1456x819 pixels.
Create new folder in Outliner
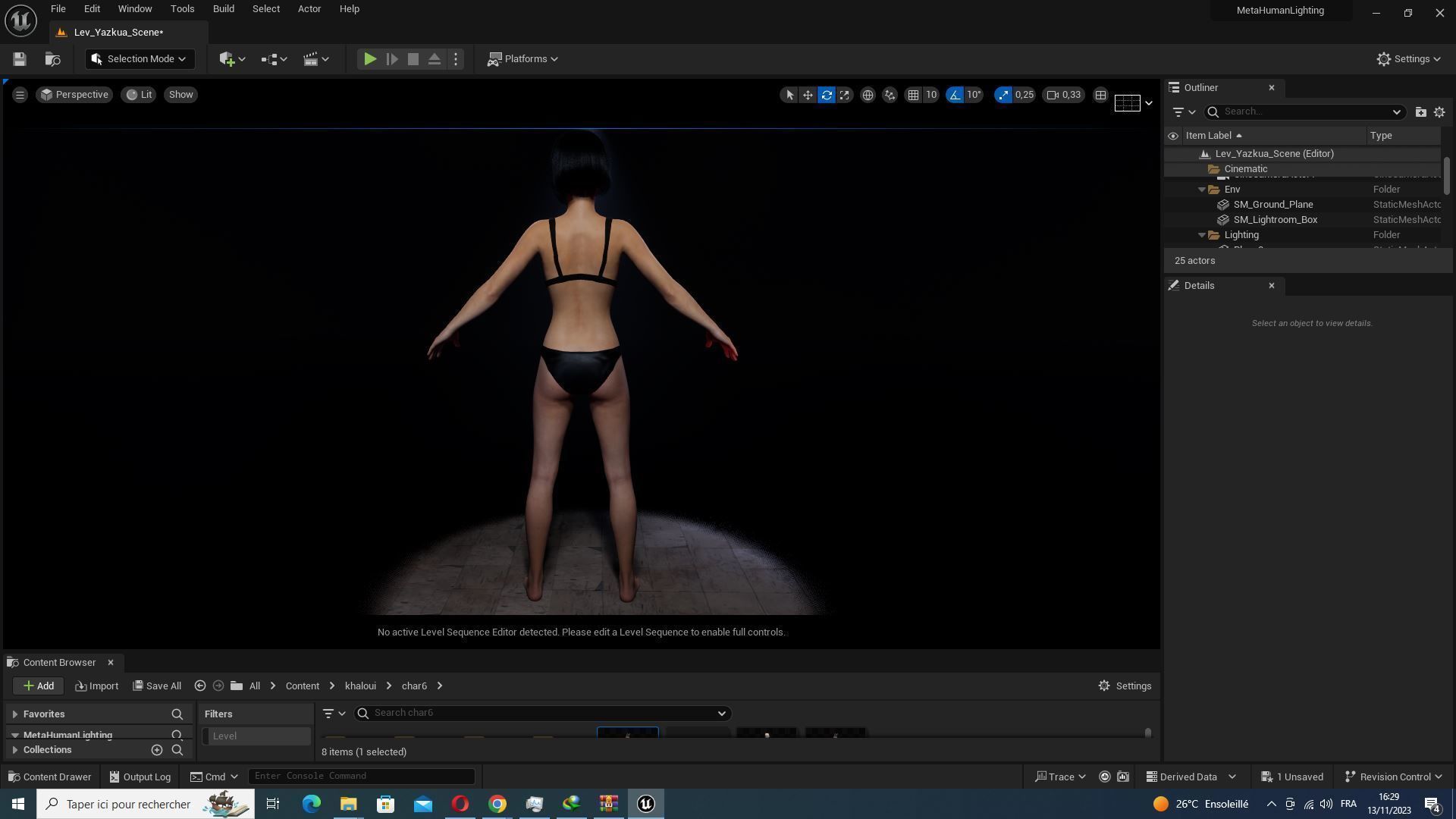(x=1420, y=112)
